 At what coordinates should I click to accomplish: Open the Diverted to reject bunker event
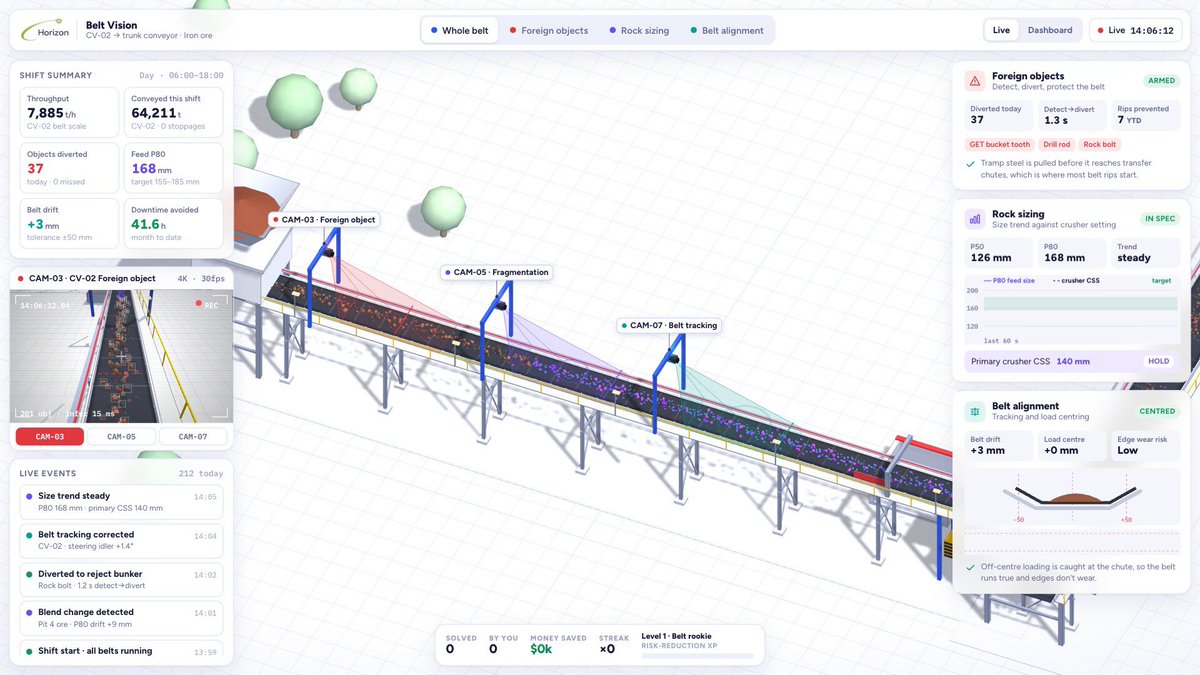(x=121, y=580)
